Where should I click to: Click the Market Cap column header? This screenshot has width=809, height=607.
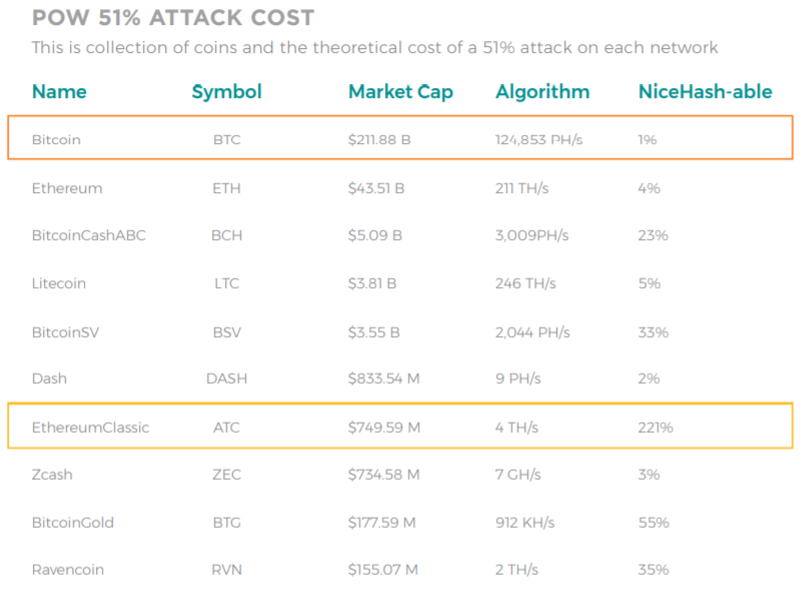tap(400, 92)
